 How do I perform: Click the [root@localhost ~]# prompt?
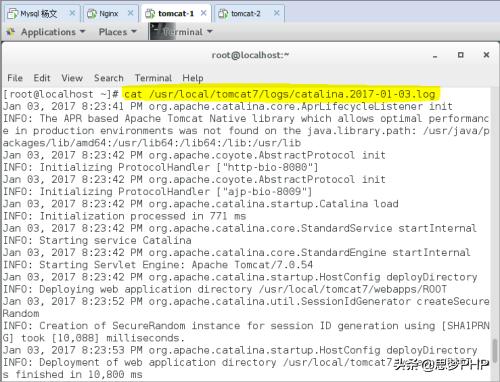click(61, 94)
